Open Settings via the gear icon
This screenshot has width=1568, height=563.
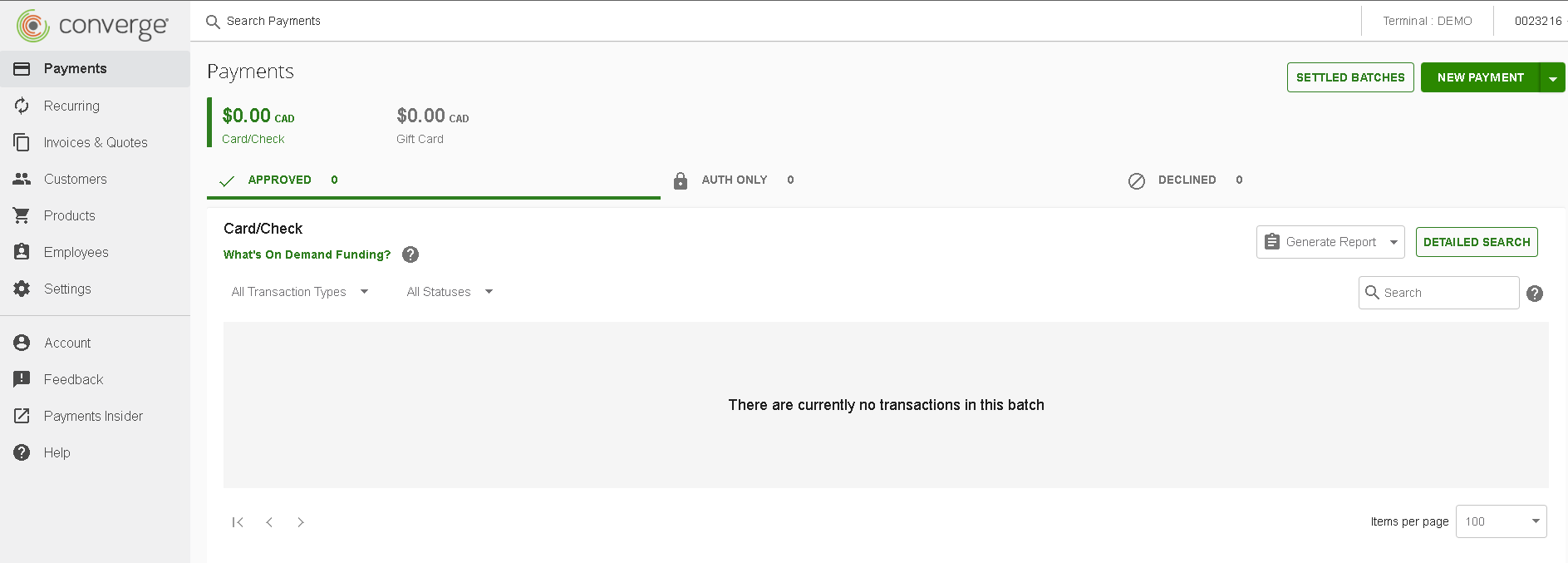click(x=22, y=289)
